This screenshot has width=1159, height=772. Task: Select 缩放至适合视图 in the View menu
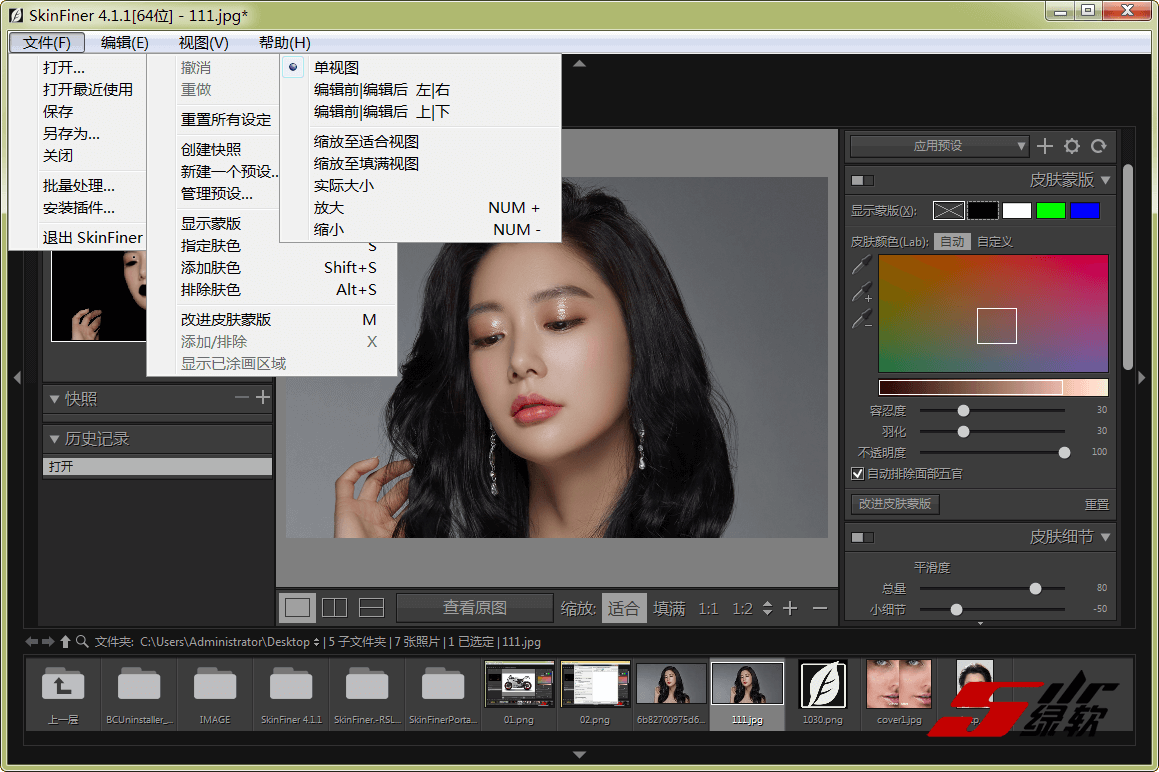[x=366, y=142]
